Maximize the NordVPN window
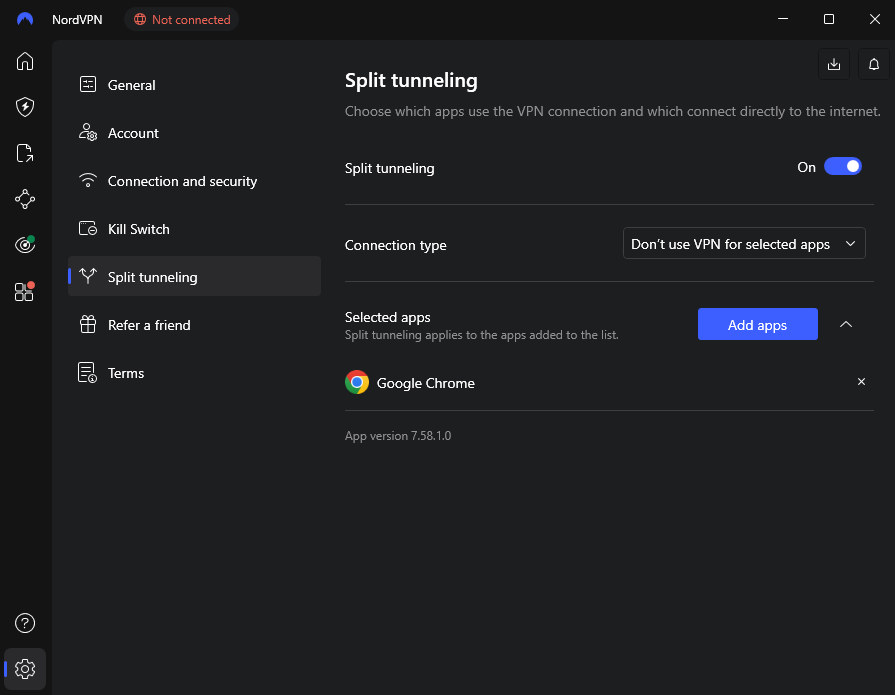The height and width of the screenshot is (695, 895). (x=829, y=19)
